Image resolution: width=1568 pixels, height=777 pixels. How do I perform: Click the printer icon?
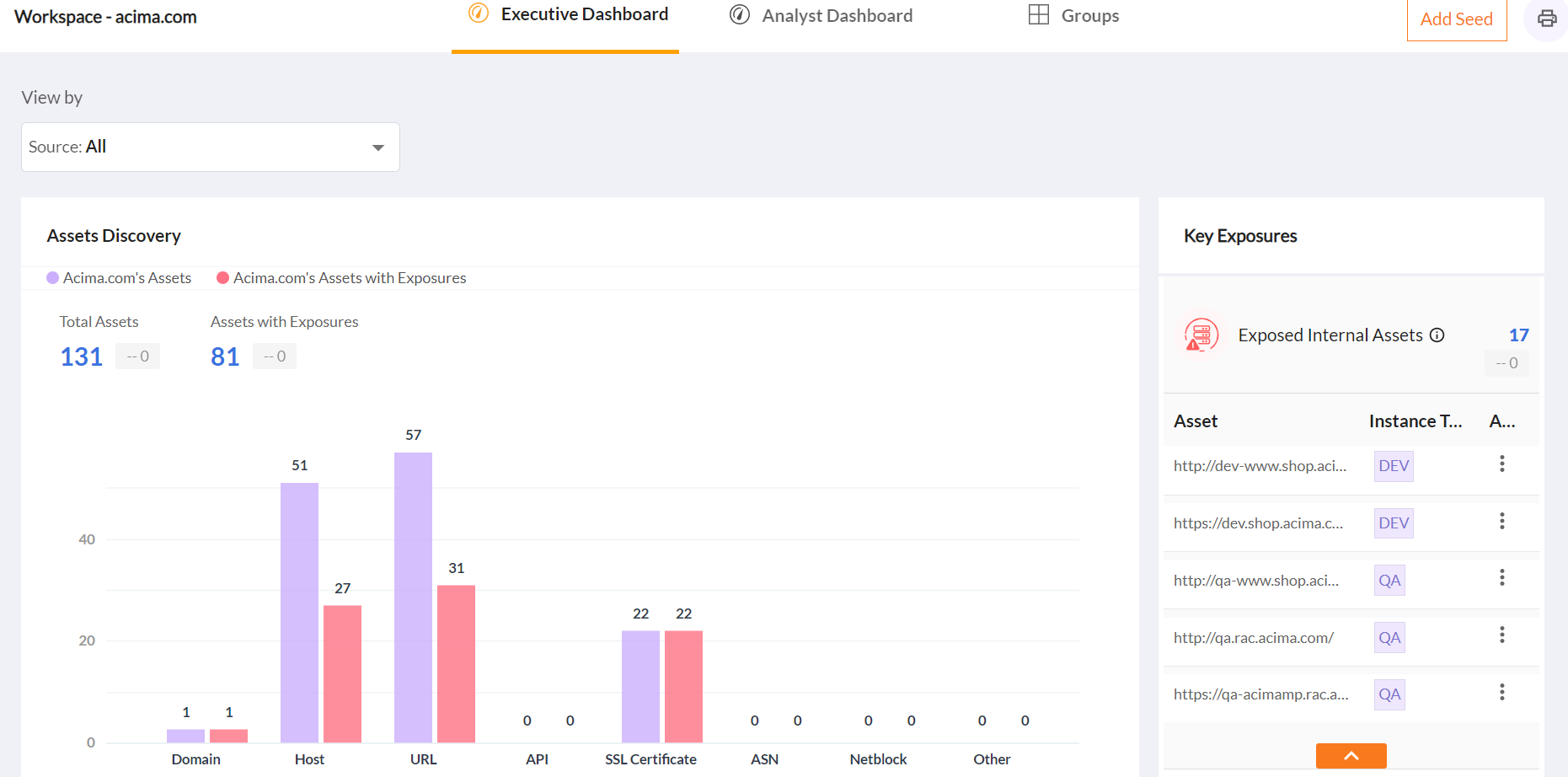click(1547, 19)
